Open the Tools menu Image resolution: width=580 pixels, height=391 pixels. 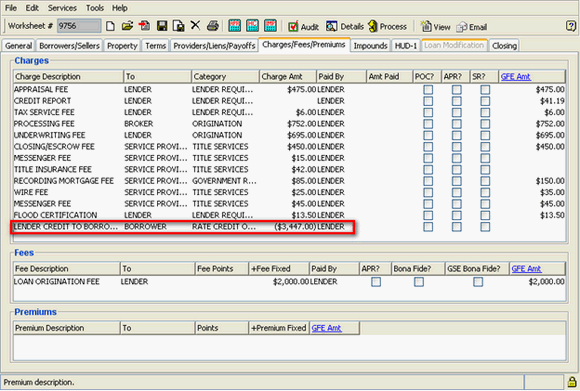95,8
